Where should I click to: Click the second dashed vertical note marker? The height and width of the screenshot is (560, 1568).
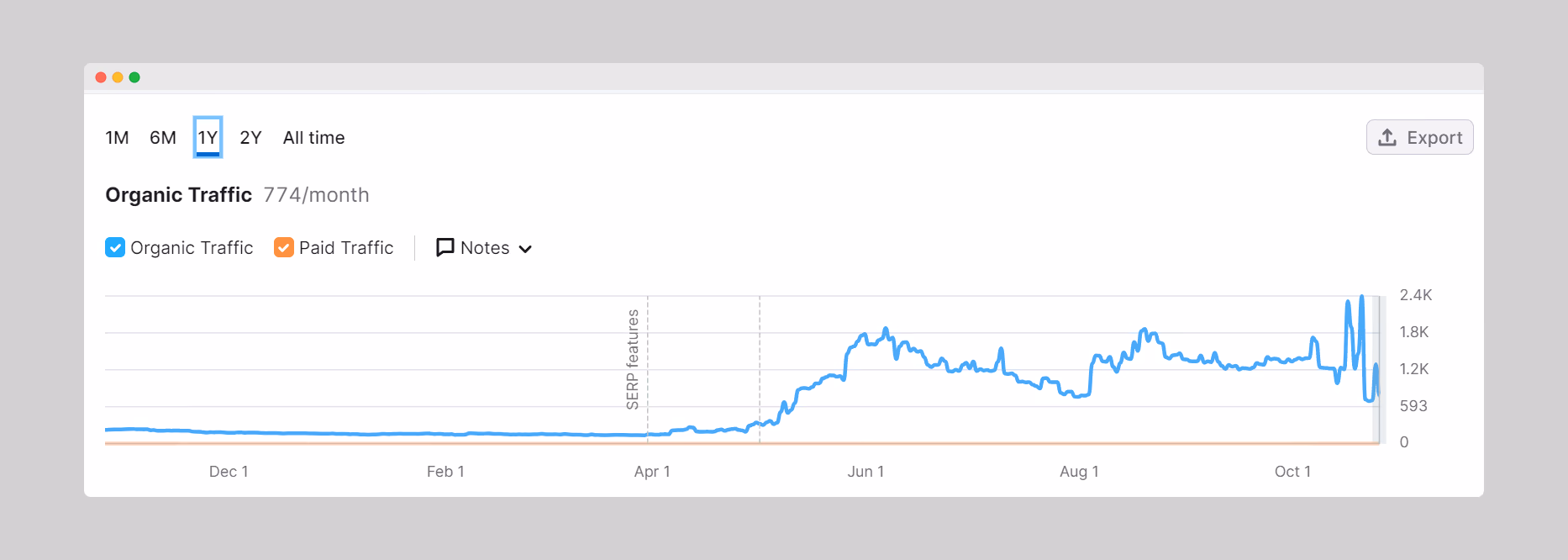(760, 369)
